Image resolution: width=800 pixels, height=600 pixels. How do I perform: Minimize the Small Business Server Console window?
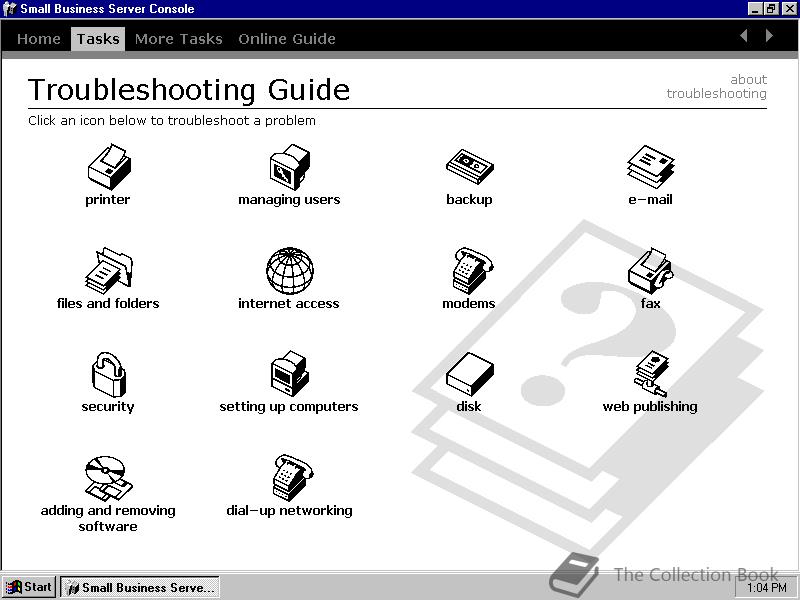[x=755, y=9]
